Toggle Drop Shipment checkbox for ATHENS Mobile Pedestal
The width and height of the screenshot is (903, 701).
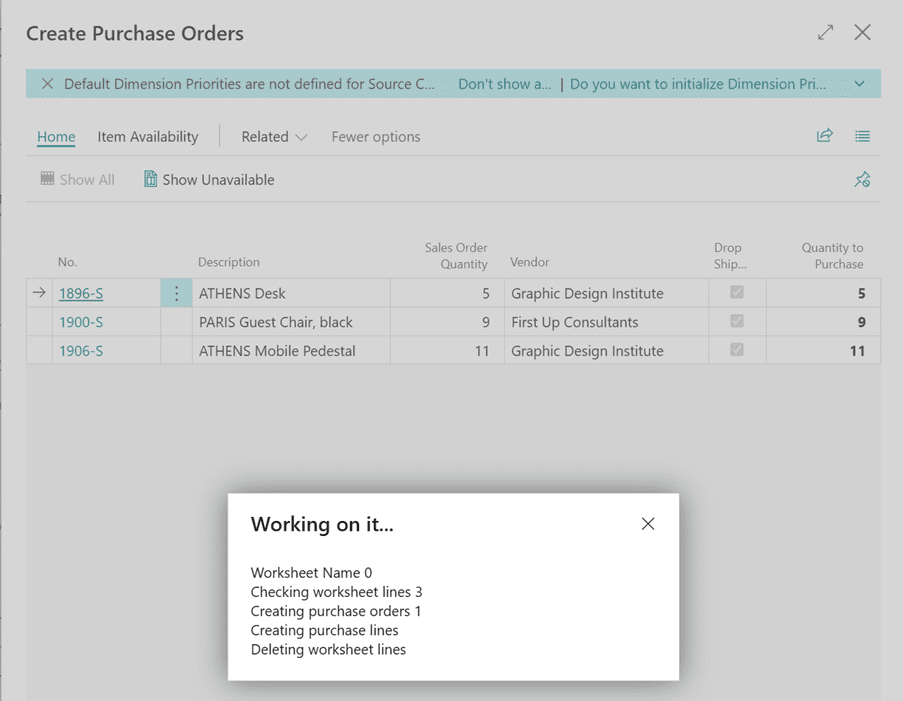[x=737, y=351]
